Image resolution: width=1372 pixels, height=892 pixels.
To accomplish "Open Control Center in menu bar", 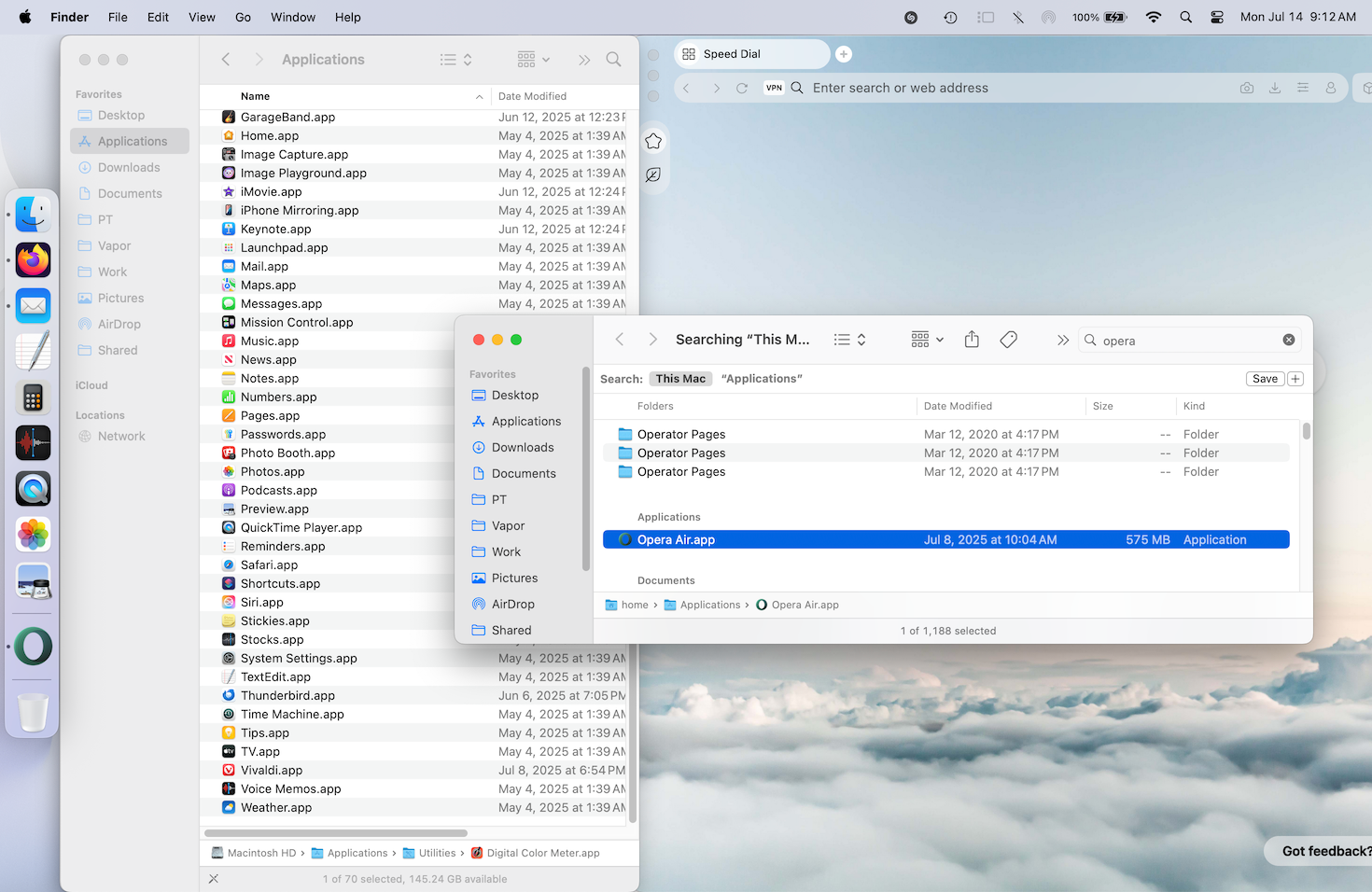I will point(1217,17).
